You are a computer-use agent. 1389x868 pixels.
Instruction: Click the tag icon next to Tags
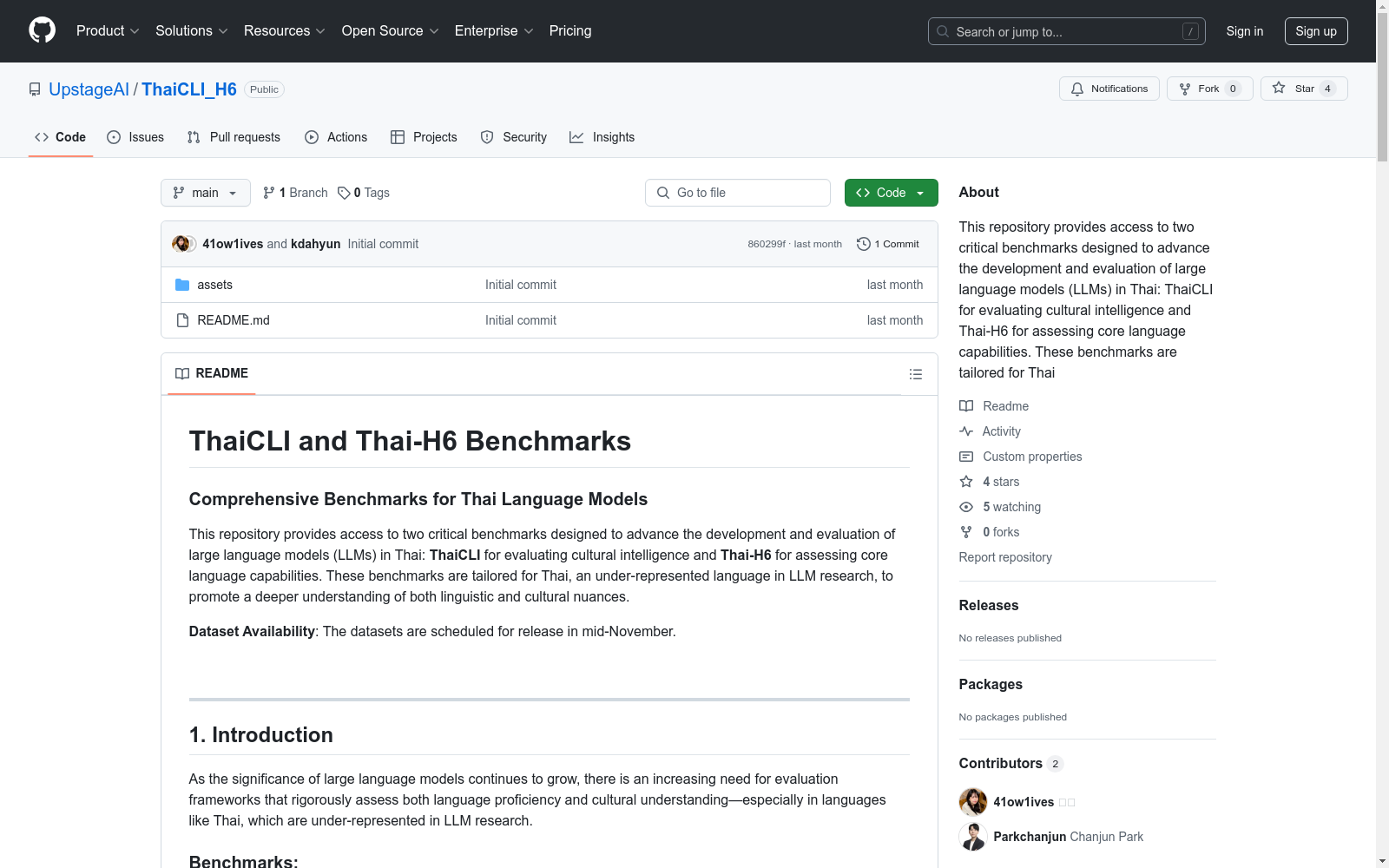click(344, 193)
